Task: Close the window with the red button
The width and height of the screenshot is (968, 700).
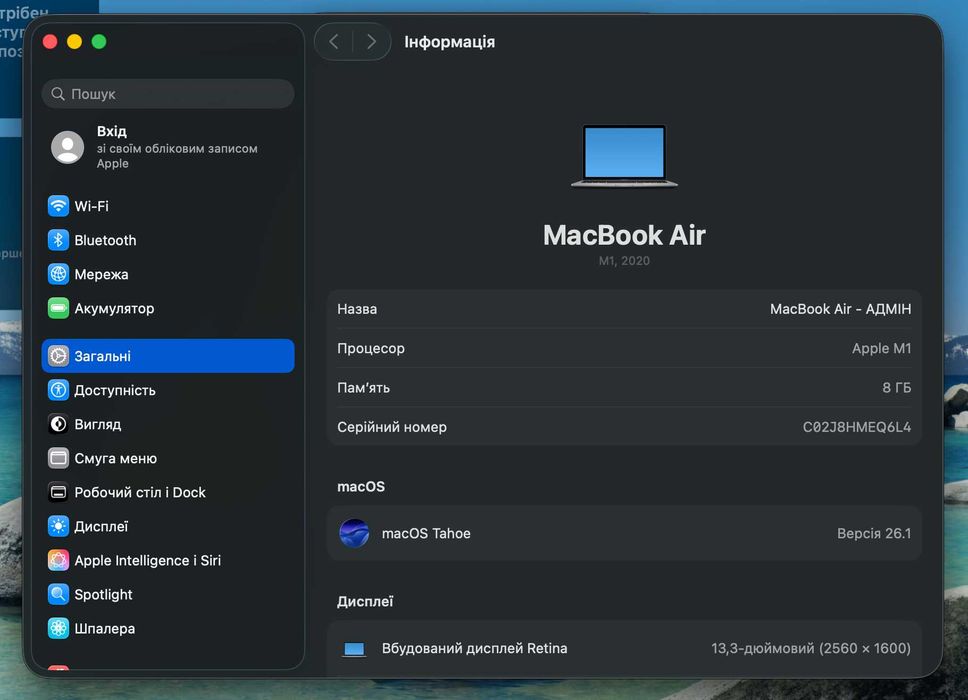Action: (50, 41)
